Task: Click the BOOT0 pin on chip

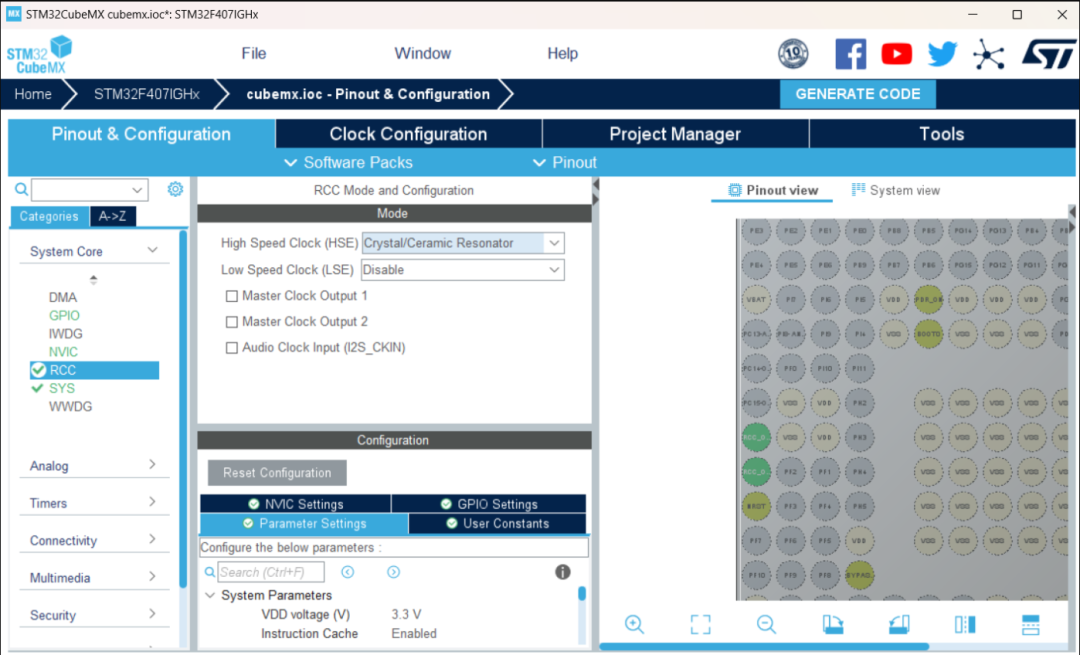Action: click(x=928, y=333)
